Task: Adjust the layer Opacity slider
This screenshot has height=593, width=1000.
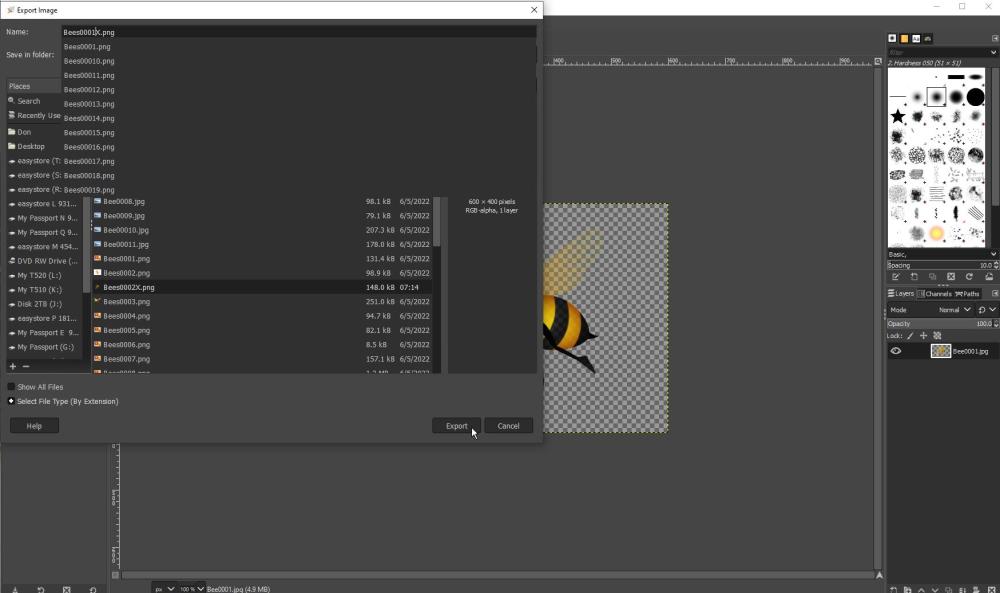Action: [x=930, y=324]
